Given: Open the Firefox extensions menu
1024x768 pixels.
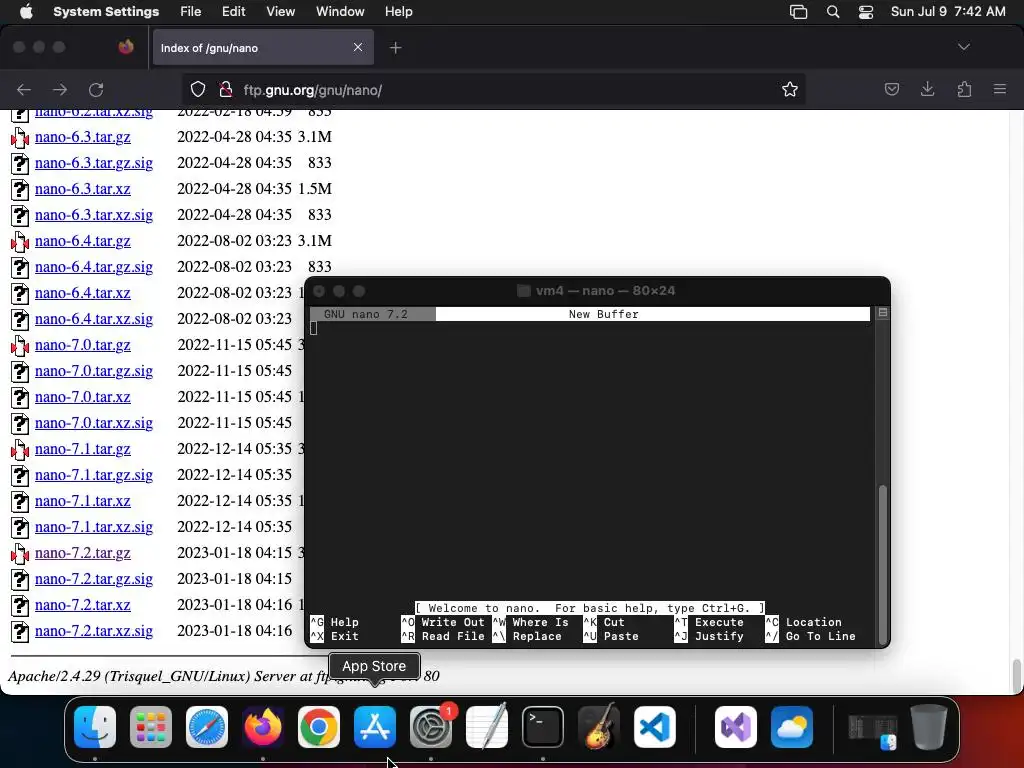Looking at the screenshot, I should (964, 89).
